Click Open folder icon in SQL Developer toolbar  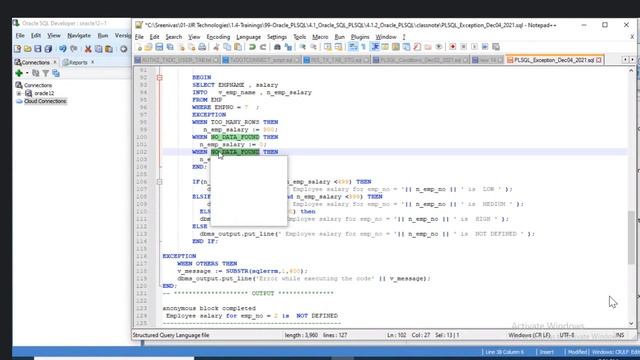pos(27,49)
